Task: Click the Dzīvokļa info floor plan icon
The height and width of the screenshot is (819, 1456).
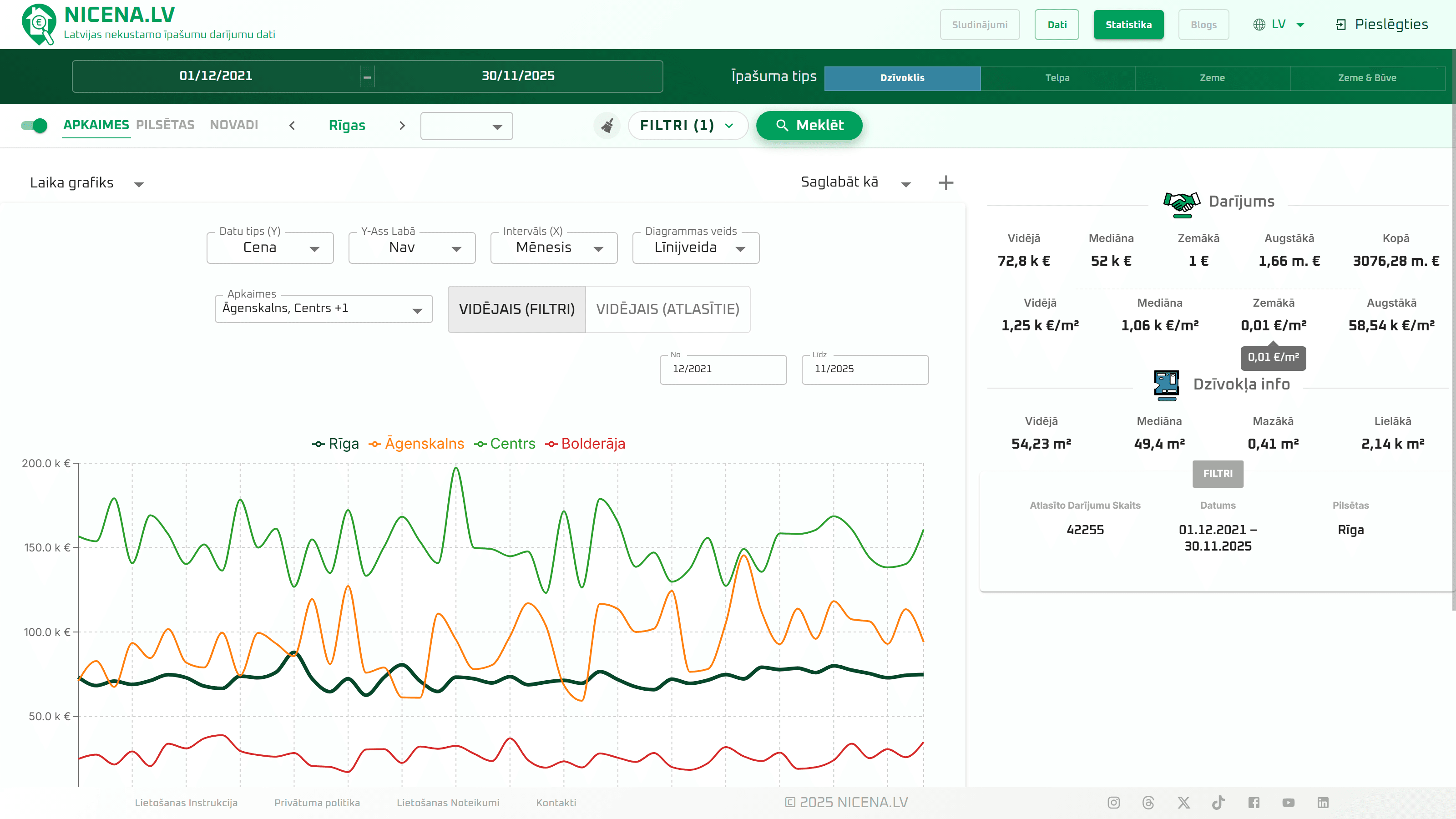Action: tap(1166, 385)
